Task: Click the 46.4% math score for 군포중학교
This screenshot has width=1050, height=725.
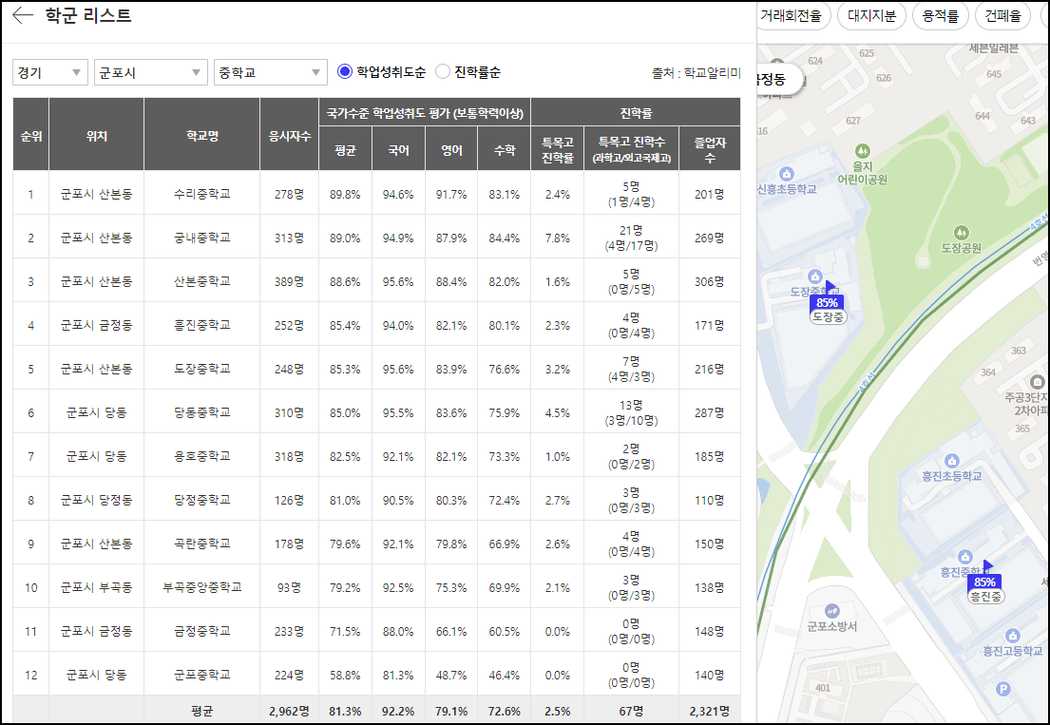Action: [x=504, y=675]
